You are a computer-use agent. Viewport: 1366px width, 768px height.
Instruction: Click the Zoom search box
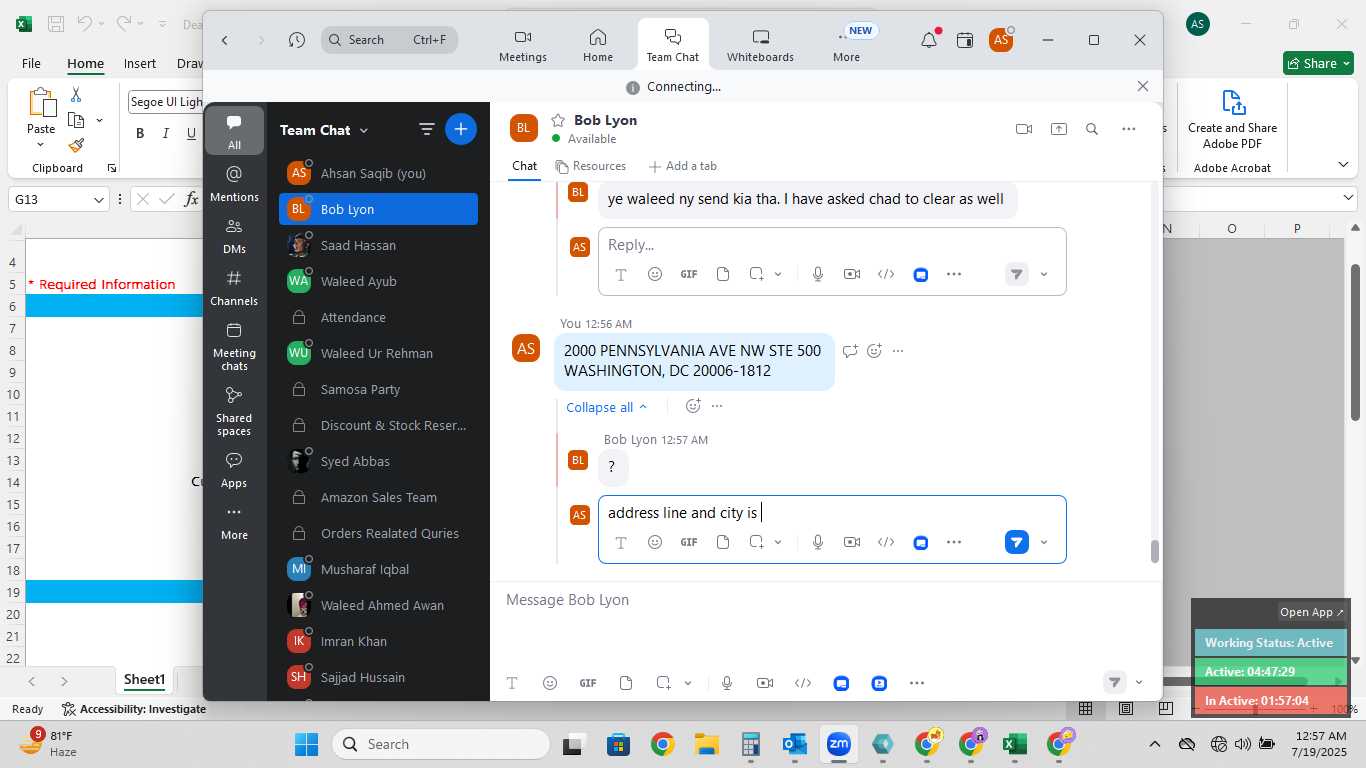389,40
